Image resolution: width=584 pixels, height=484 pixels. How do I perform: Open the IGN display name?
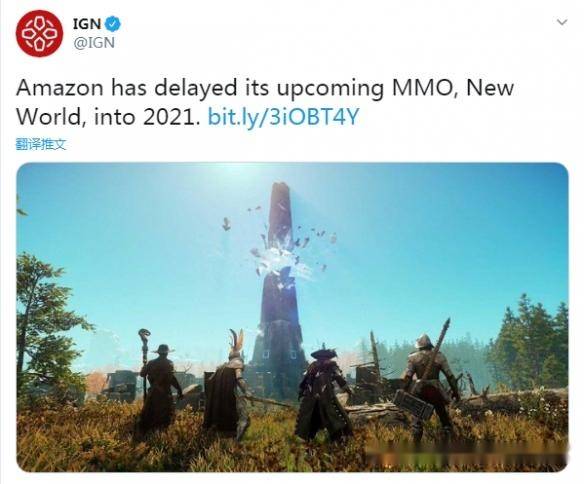[87, 24]
